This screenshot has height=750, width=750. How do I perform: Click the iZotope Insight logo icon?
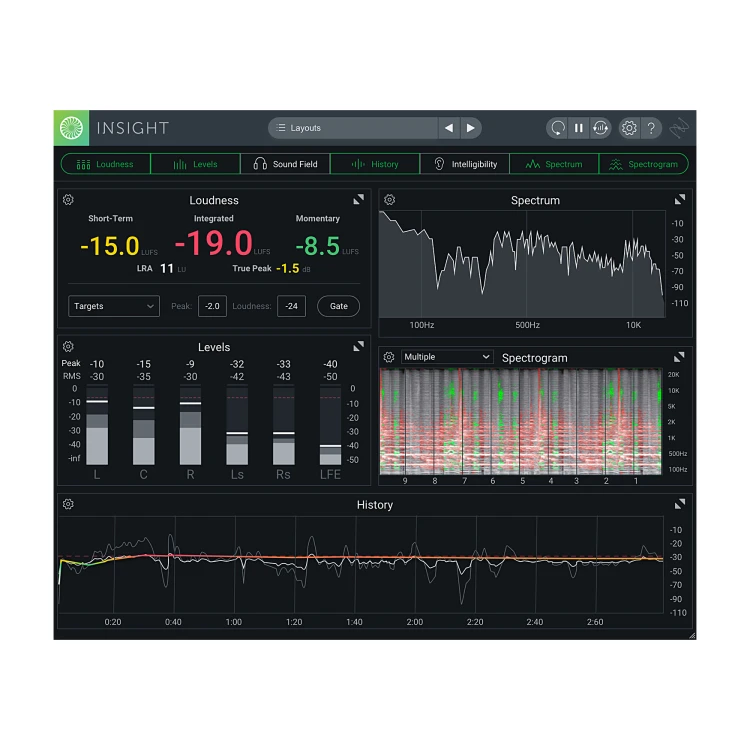coord(71,128)
